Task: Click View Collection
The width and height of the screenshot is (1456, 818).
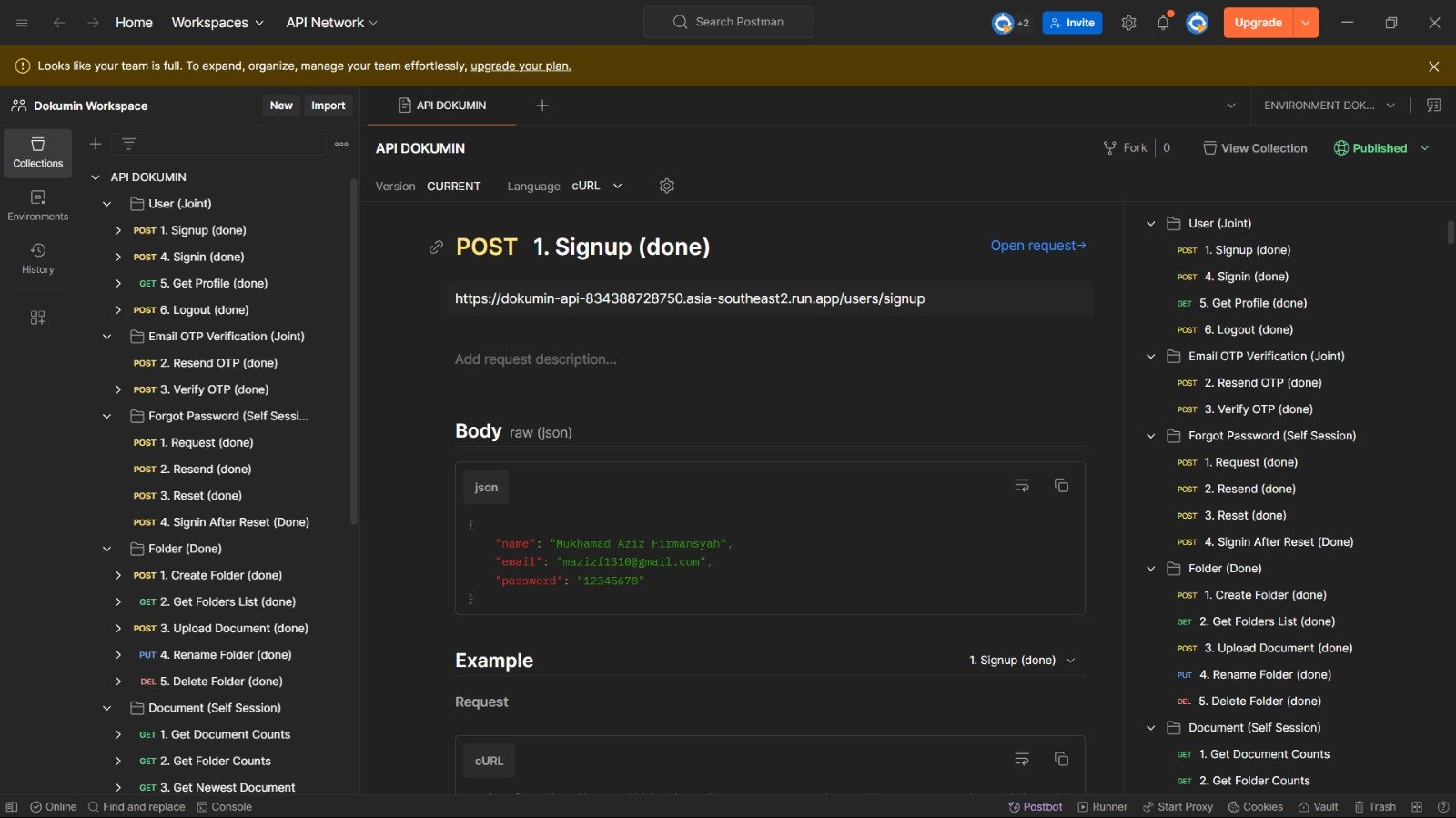Action: coord(1255,148)
